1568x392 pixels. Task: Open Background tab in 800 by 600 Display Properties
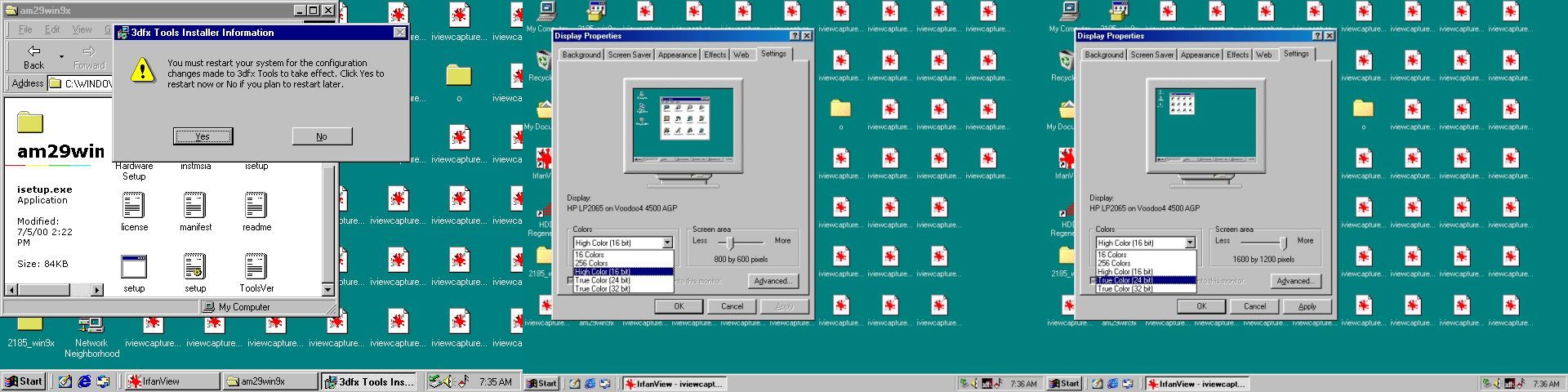(581, 55)
